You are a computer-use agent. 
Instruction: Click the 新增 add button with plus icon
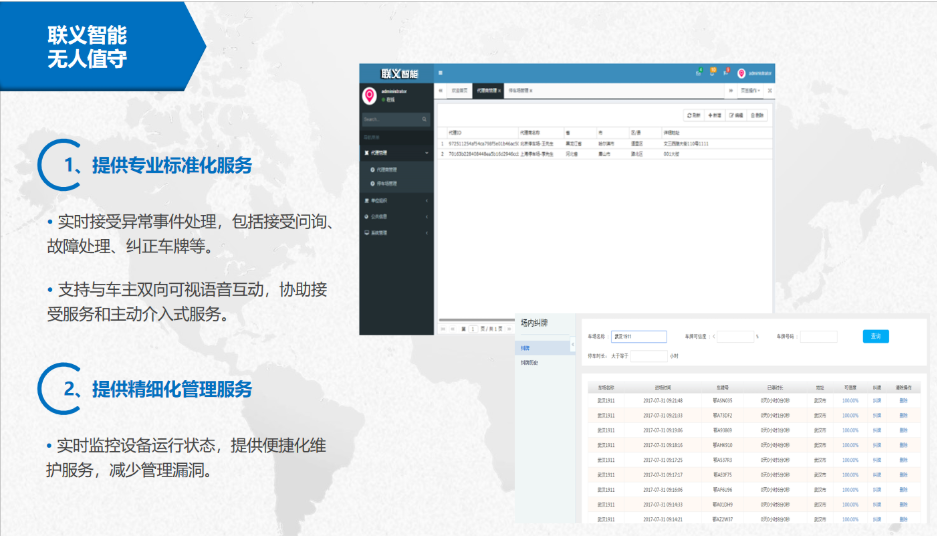pyautogui.click(x=715, y=115)
